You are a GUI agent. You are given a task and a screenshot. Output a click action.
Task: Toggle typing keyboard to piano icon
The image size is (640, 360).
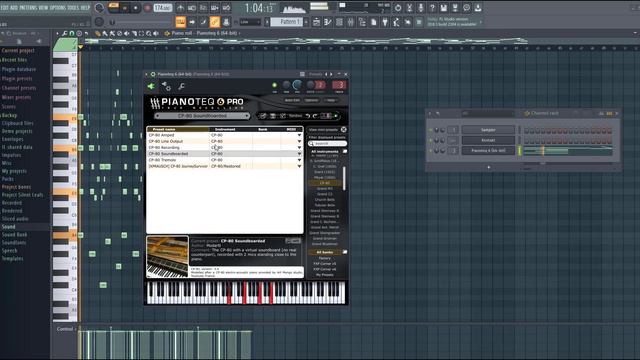[180, 22]
